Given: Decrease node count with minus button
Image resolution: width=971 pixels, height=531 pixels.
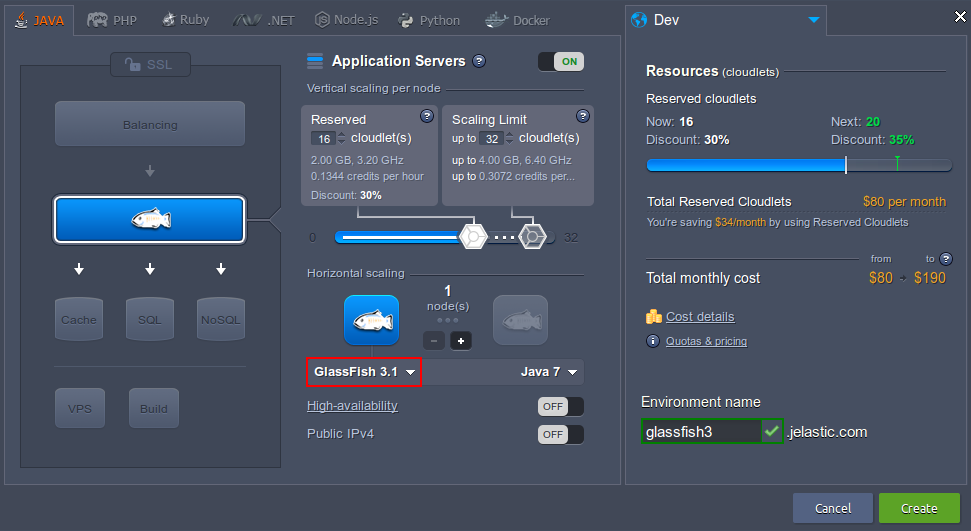Looking at the screenshot, I should tap(434, 341).
